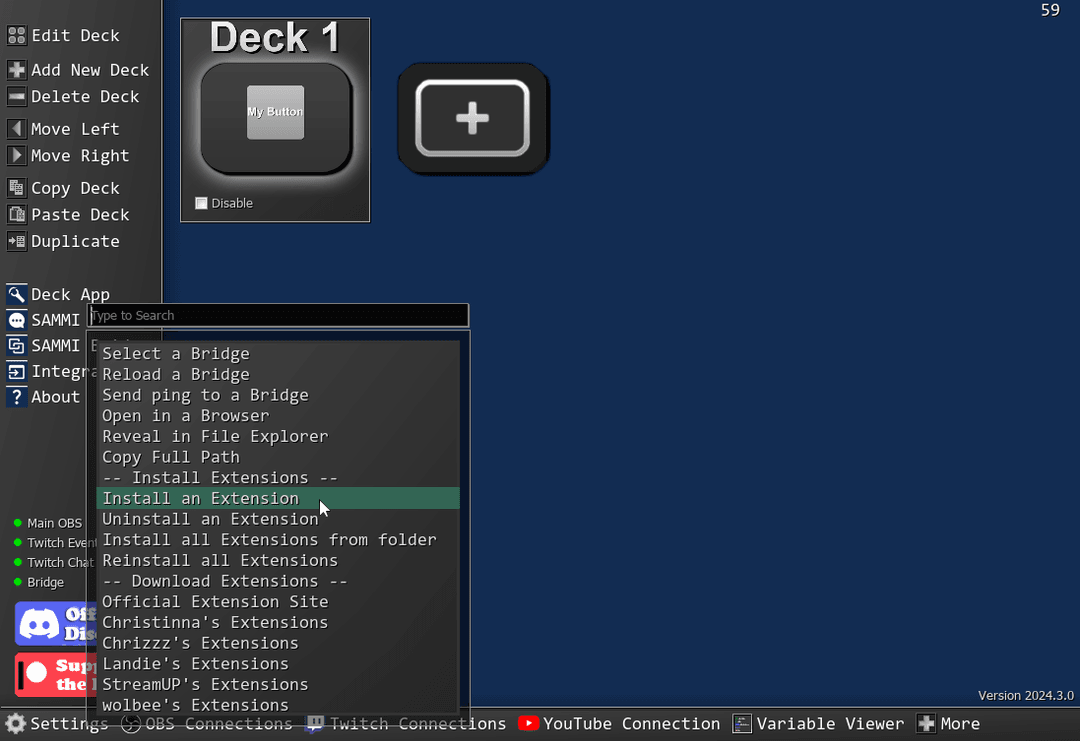Viewport: 1080px width, 741px height.
Task: Click the add new deck plus tile
Action: 472,118
